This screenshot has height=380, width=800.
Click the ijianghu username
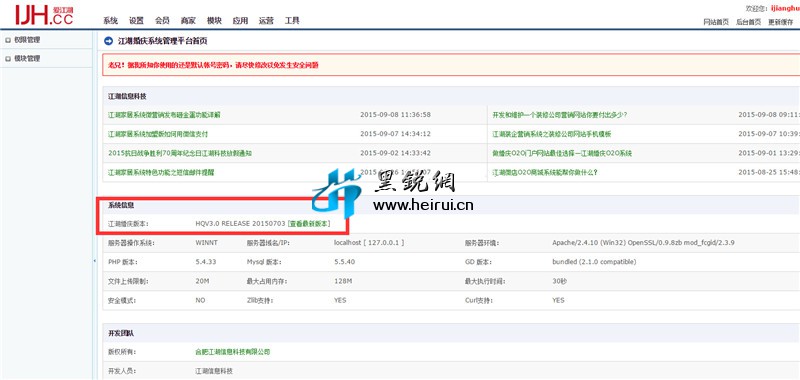[785, 8]
